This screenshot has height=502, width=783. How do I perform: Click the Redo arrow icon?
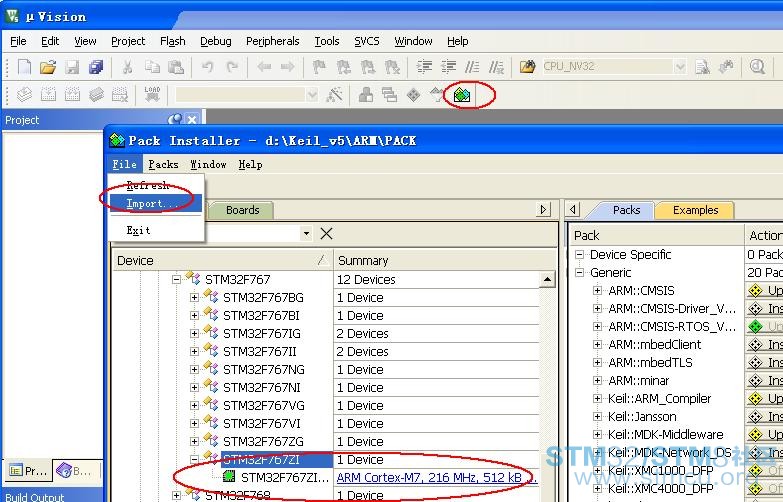pyautogui.click(x=232, y=66)
